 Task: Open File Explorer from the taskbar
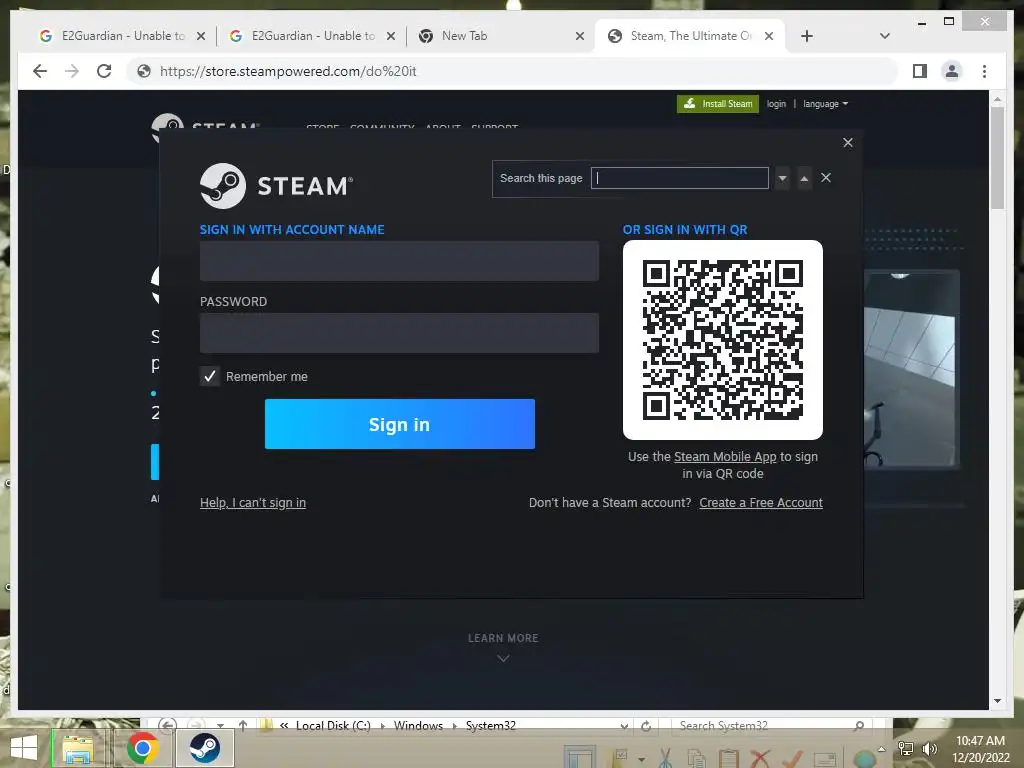tap(78, 748)
